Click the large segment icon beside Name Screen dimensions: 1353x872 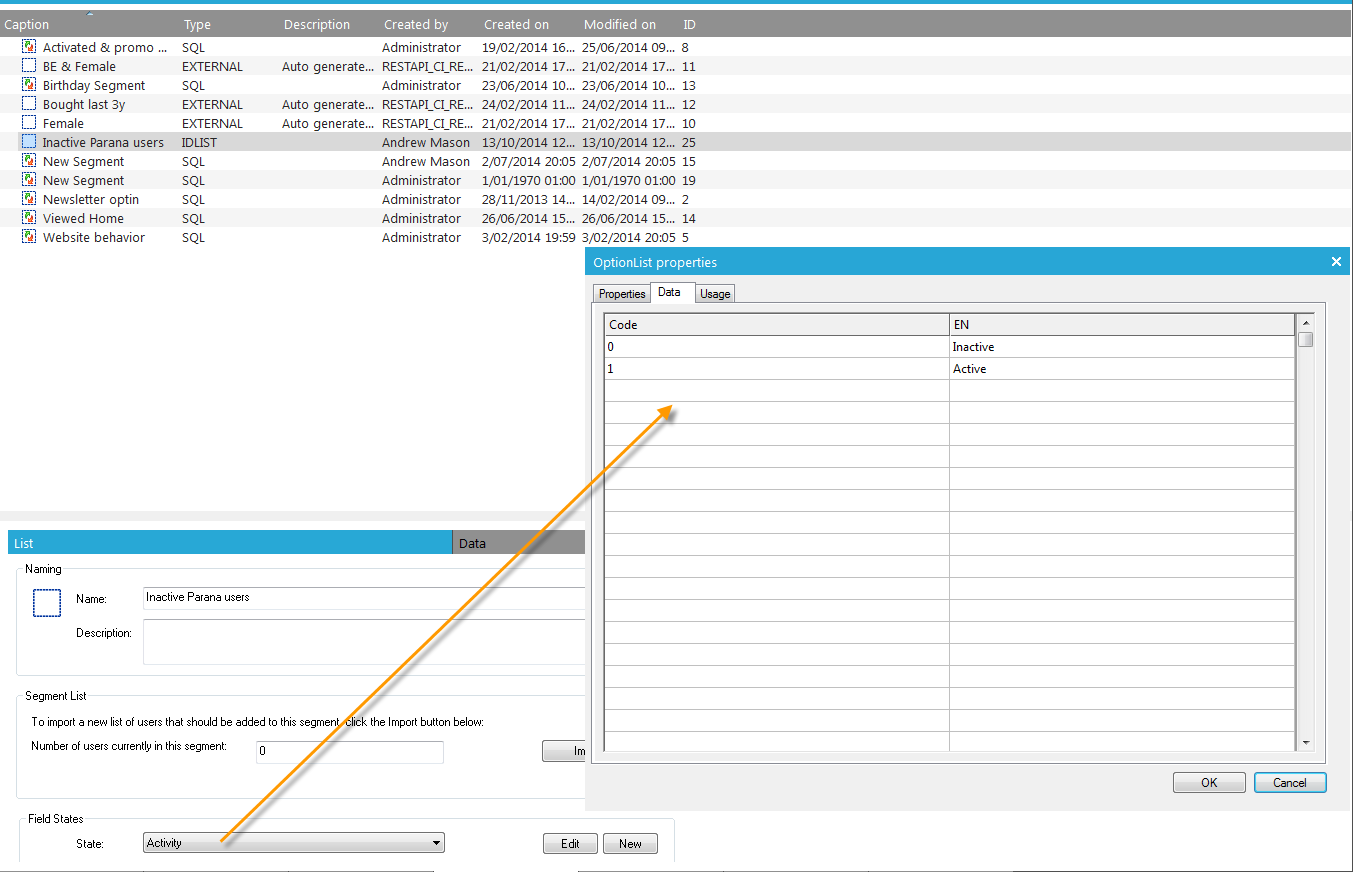[x=47, y=603]
